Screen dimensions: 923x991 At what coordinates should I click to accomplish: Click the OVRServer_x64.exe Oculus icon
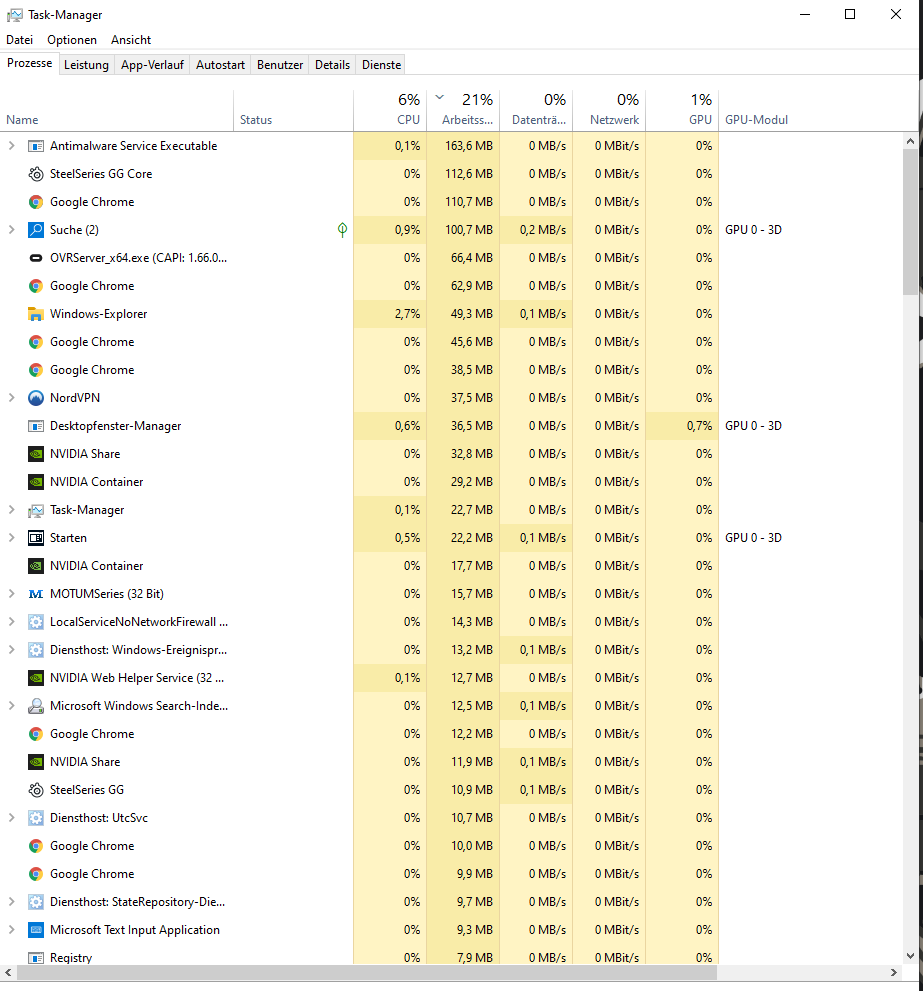(36, 258)
